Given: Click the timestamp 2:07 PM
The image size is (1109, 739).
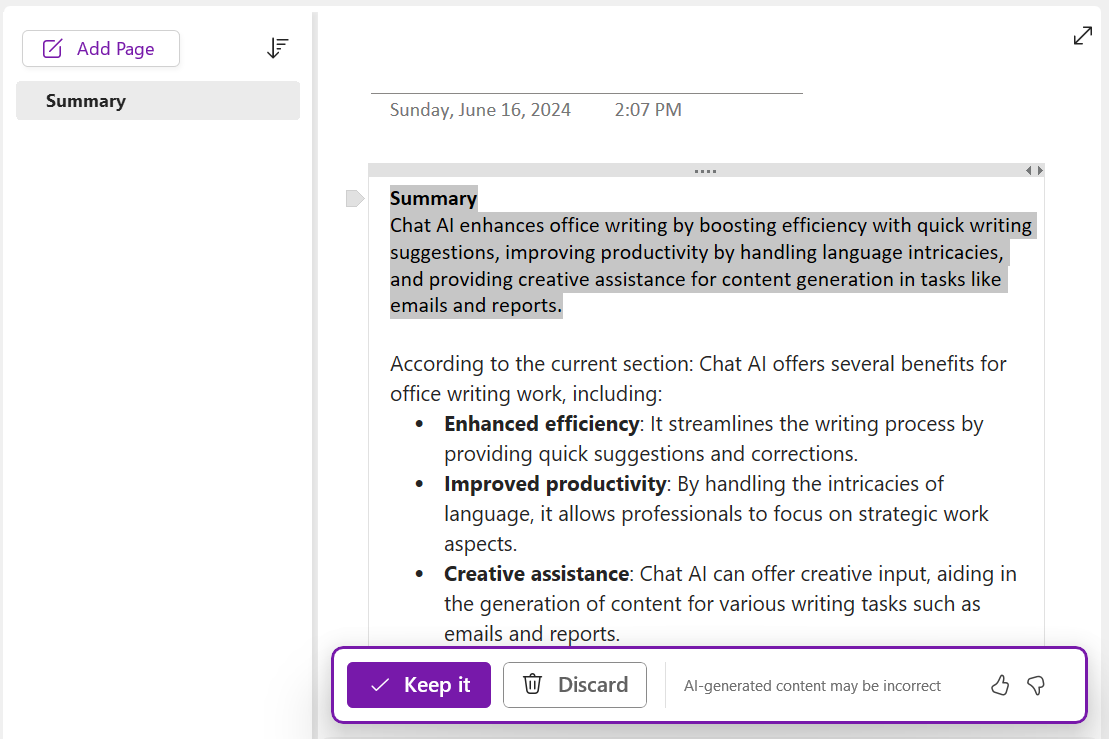Looking at the screenshot, I should point(648,110).
